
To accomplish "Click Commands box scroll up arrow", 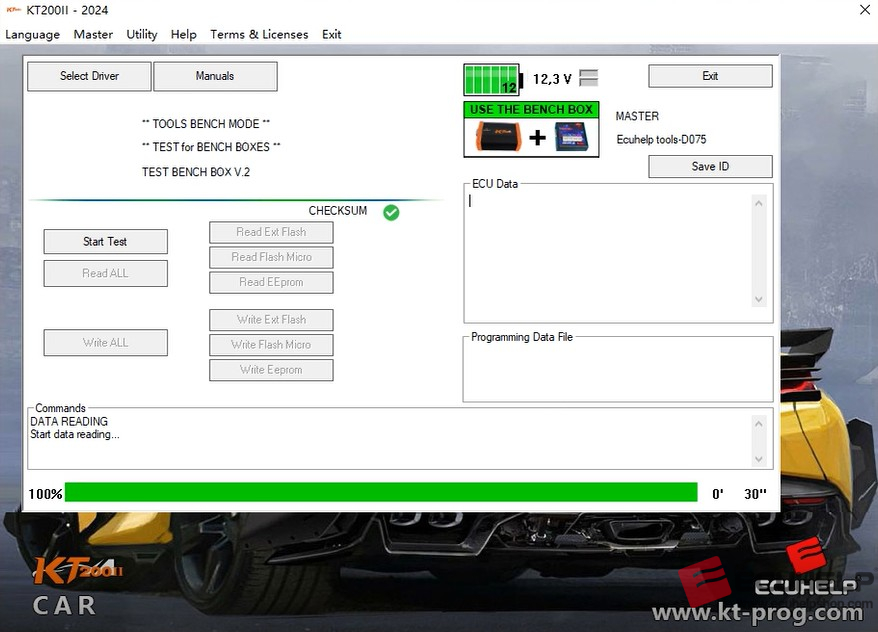I will [759, 424].
